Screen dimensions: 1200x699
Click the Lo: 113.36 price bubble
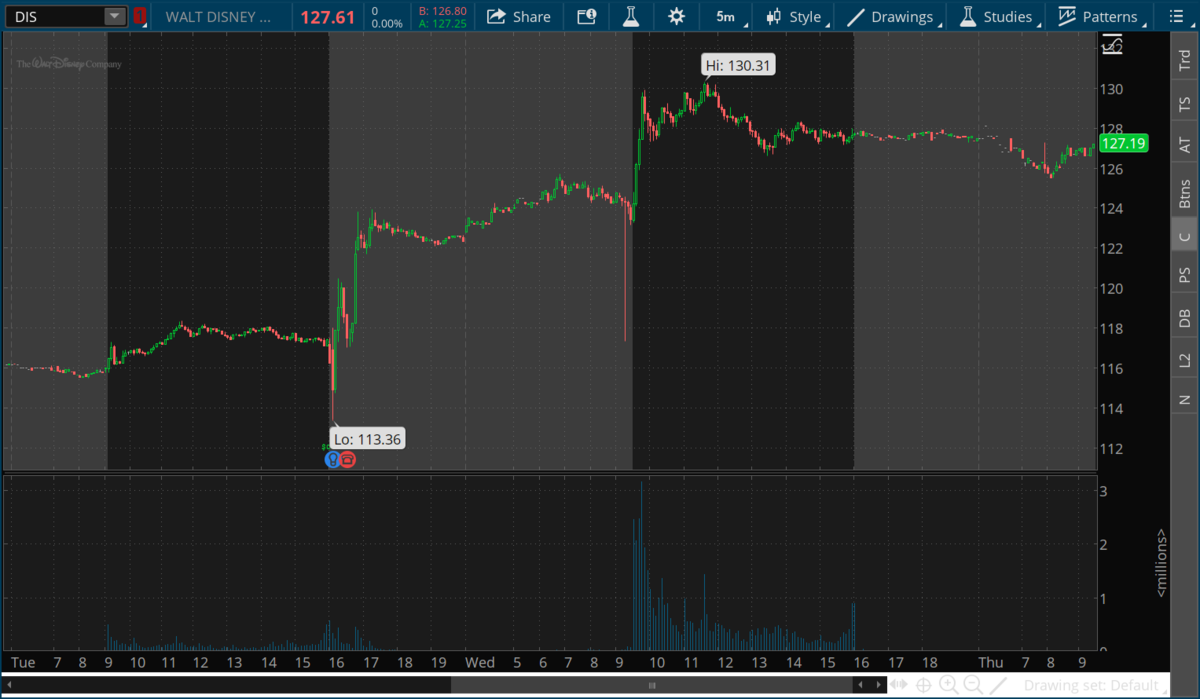click(x=366, y=438)
